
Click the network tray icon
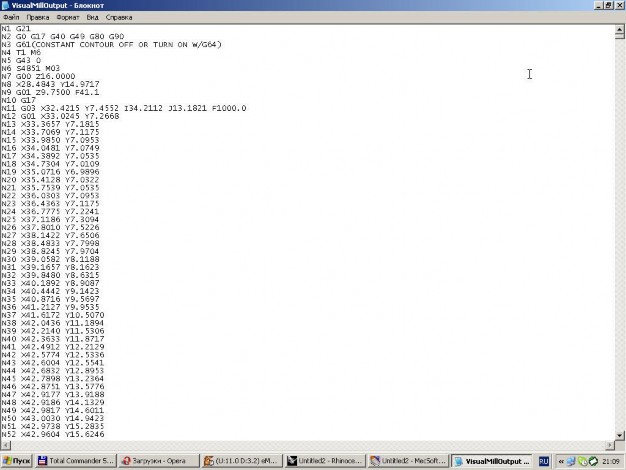[571, 461]
